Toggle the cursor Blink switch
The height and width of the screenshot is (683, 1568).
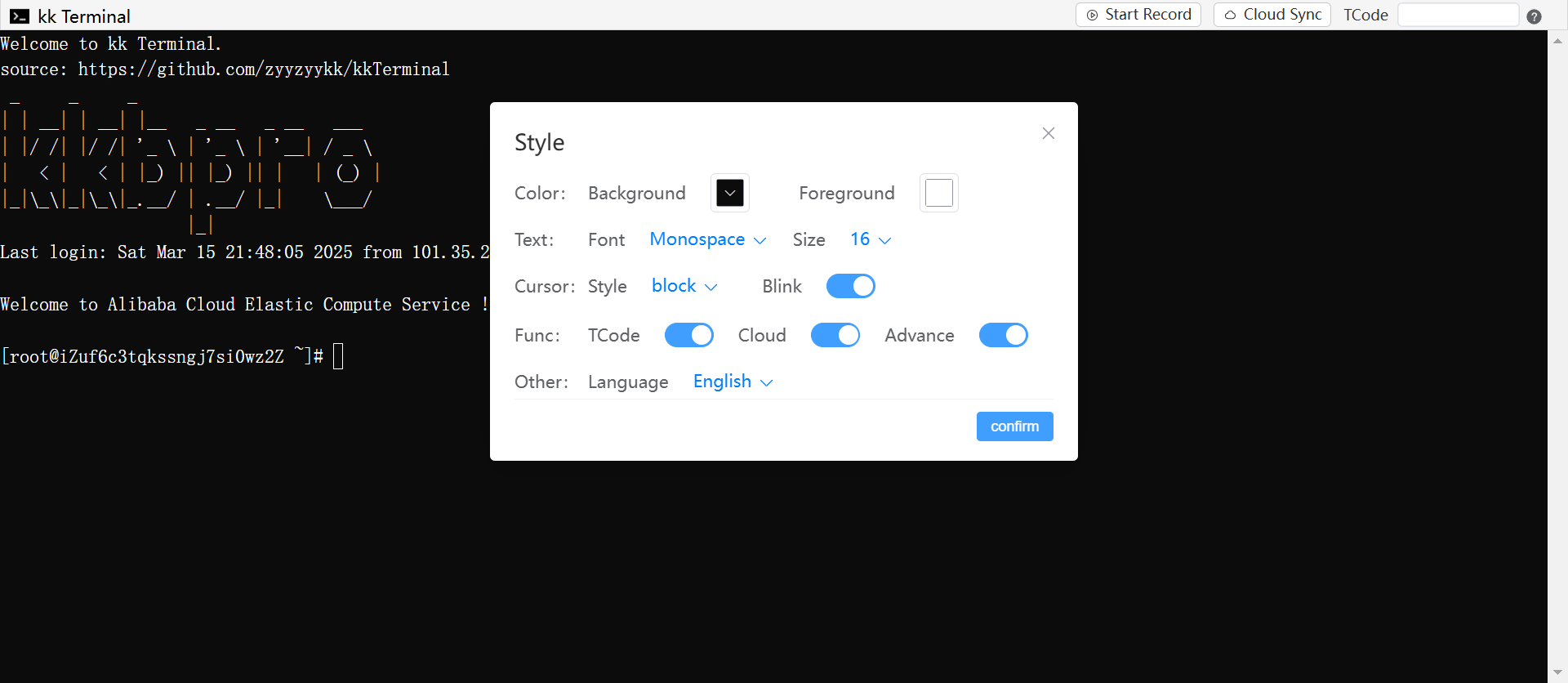pos(850,286)
